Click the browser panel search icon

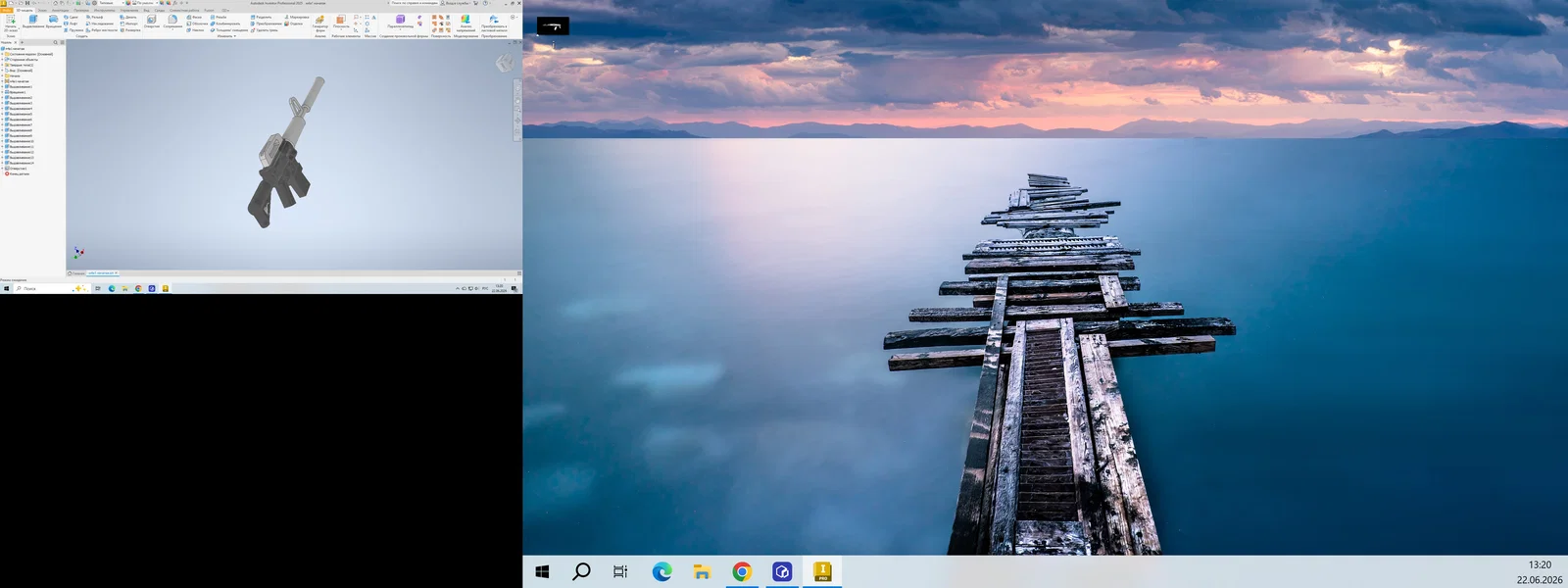(x=55, y=42)
